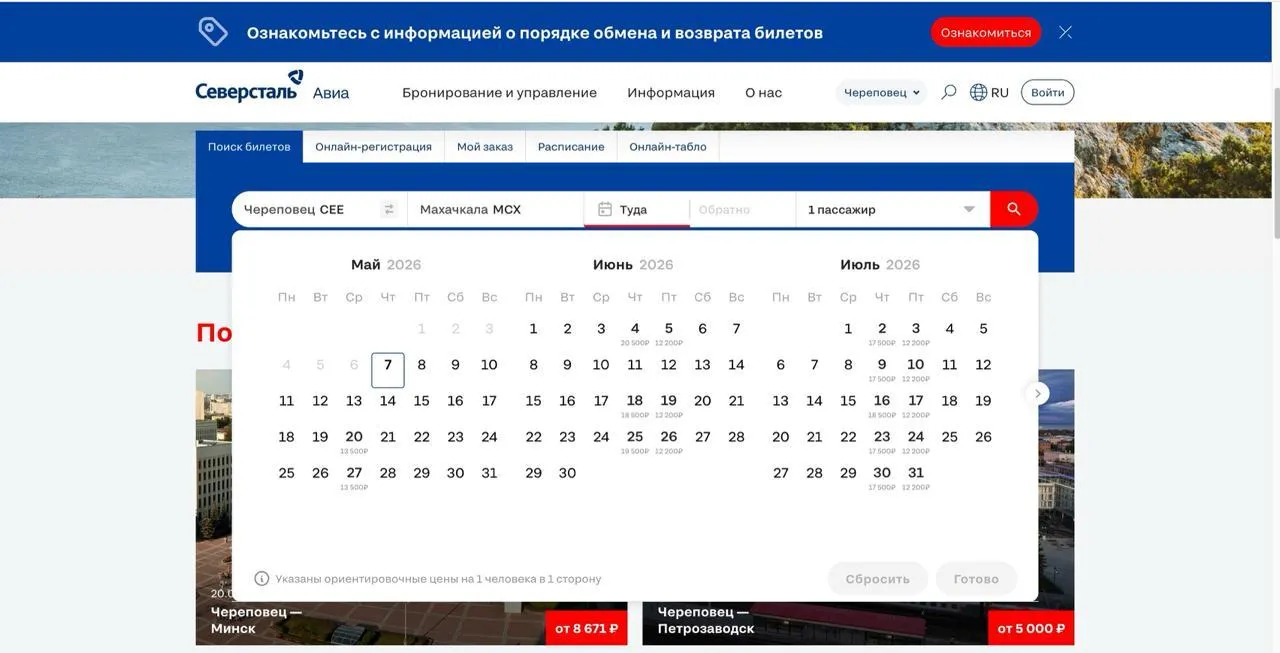Select July 16 priced 18 500₽
Screen dimensions: 1280x653
click(882, 405)
